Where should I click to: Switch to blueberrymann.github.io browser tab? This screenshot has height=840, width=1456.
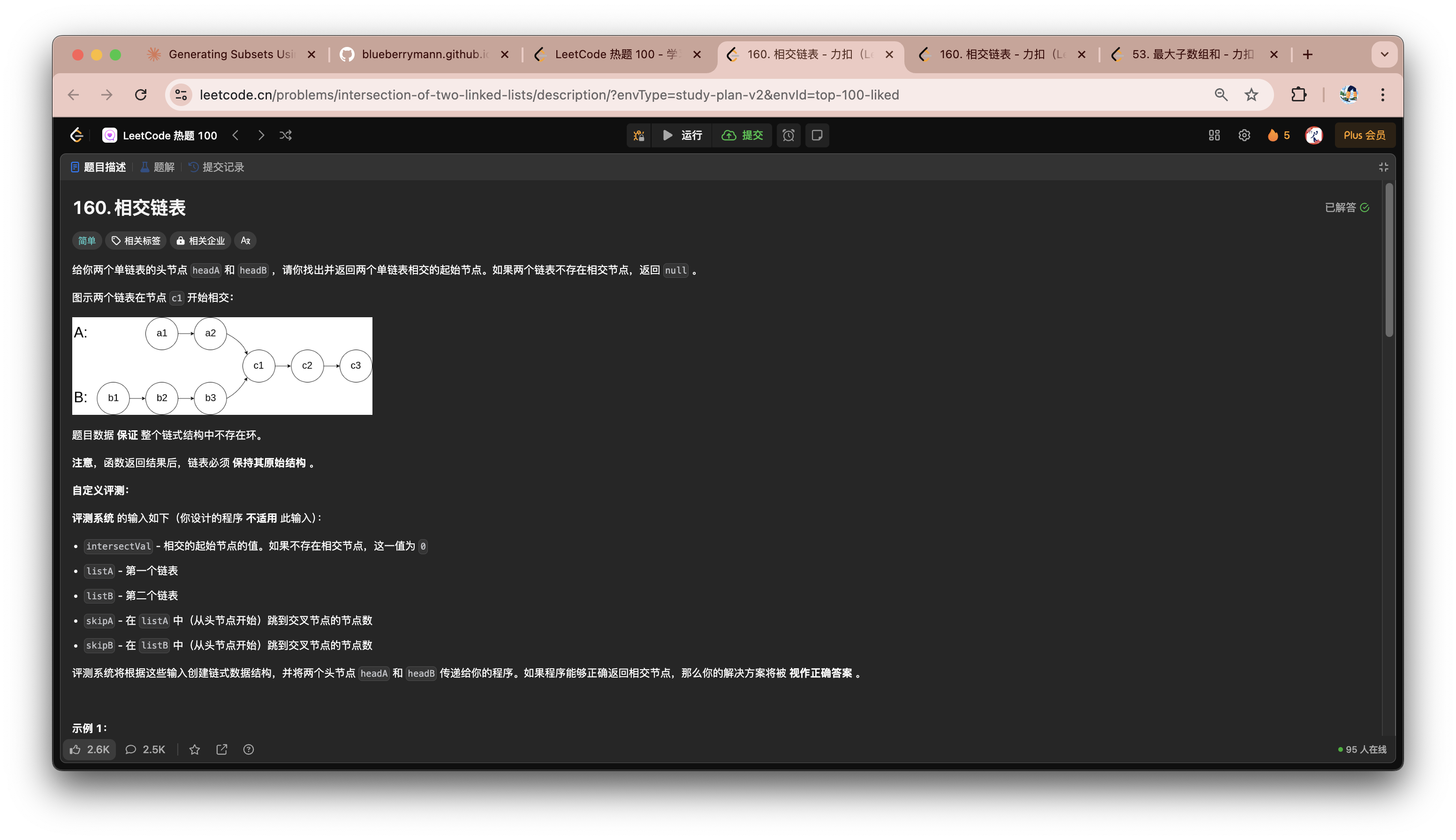pyautogui.click(x=425, y=54)
